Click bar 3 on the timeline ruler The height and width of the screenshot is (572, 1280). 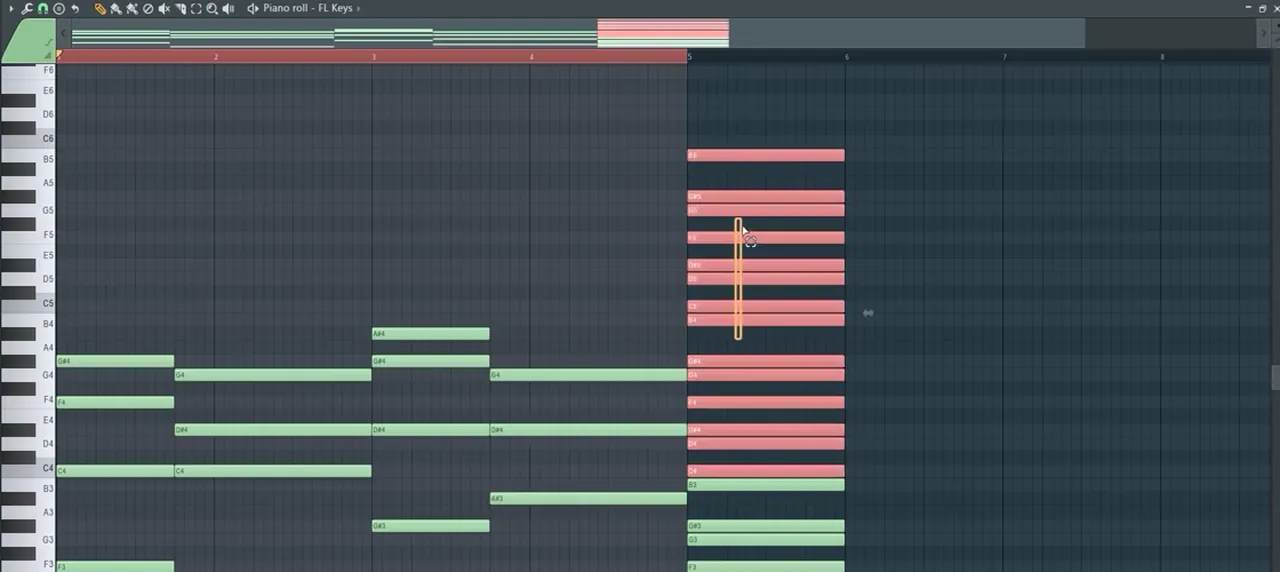point(374,57)
